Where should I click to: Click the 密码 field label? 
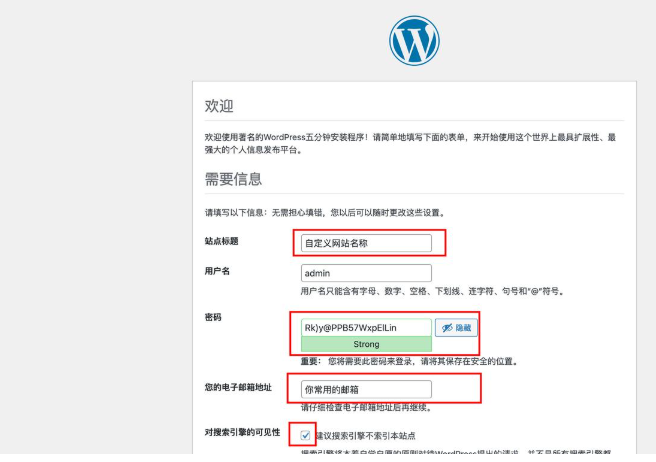213,317
